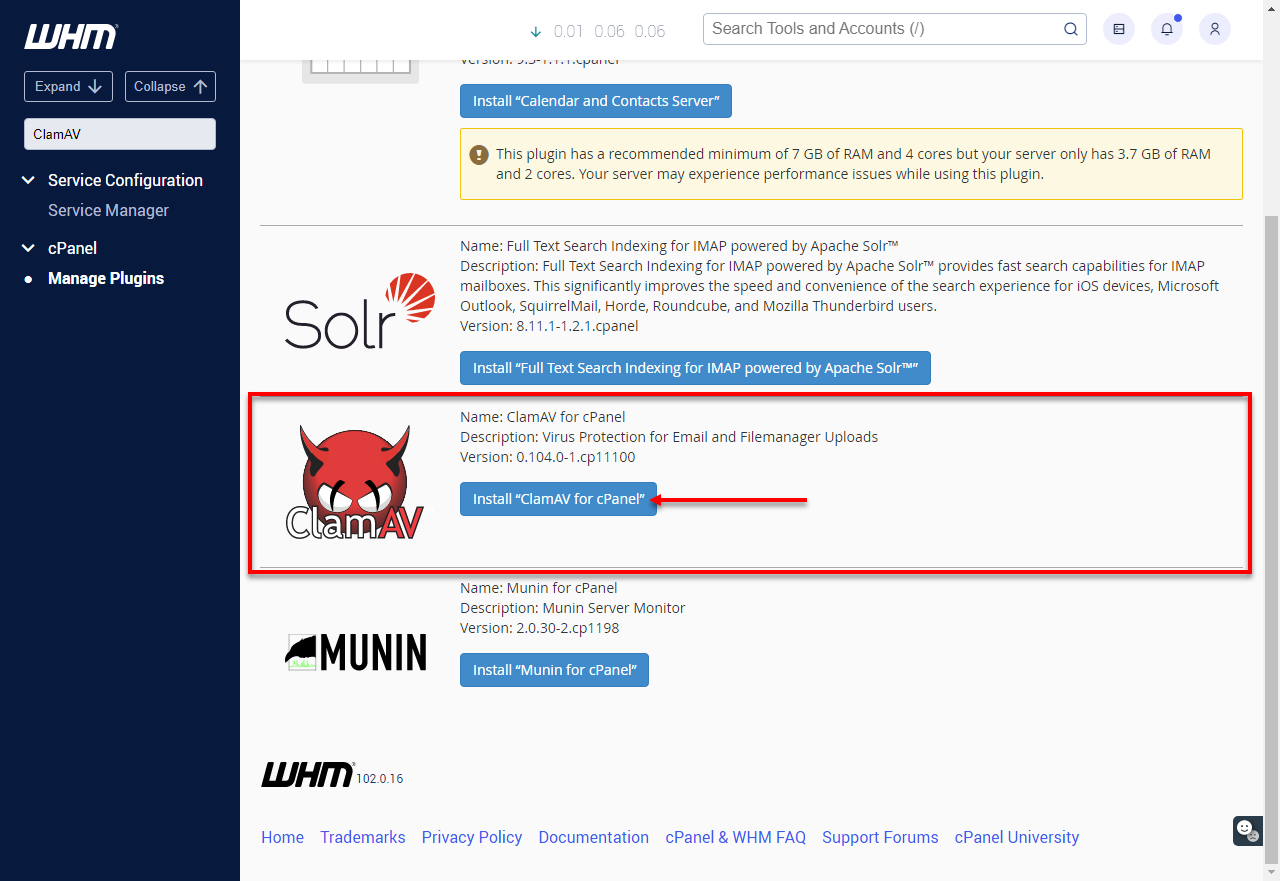Image resolution: width=1280 pixels, height=881 pixels.
Task: Open the server information icon in the header
Action: (x=1118, y=29)
